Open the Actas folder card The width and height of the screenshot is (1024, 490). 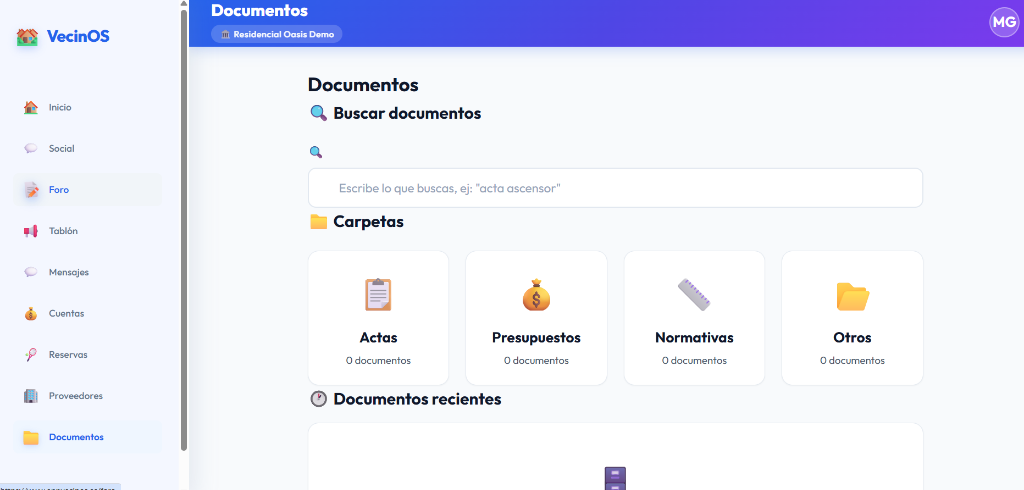[x=378, y=318]
